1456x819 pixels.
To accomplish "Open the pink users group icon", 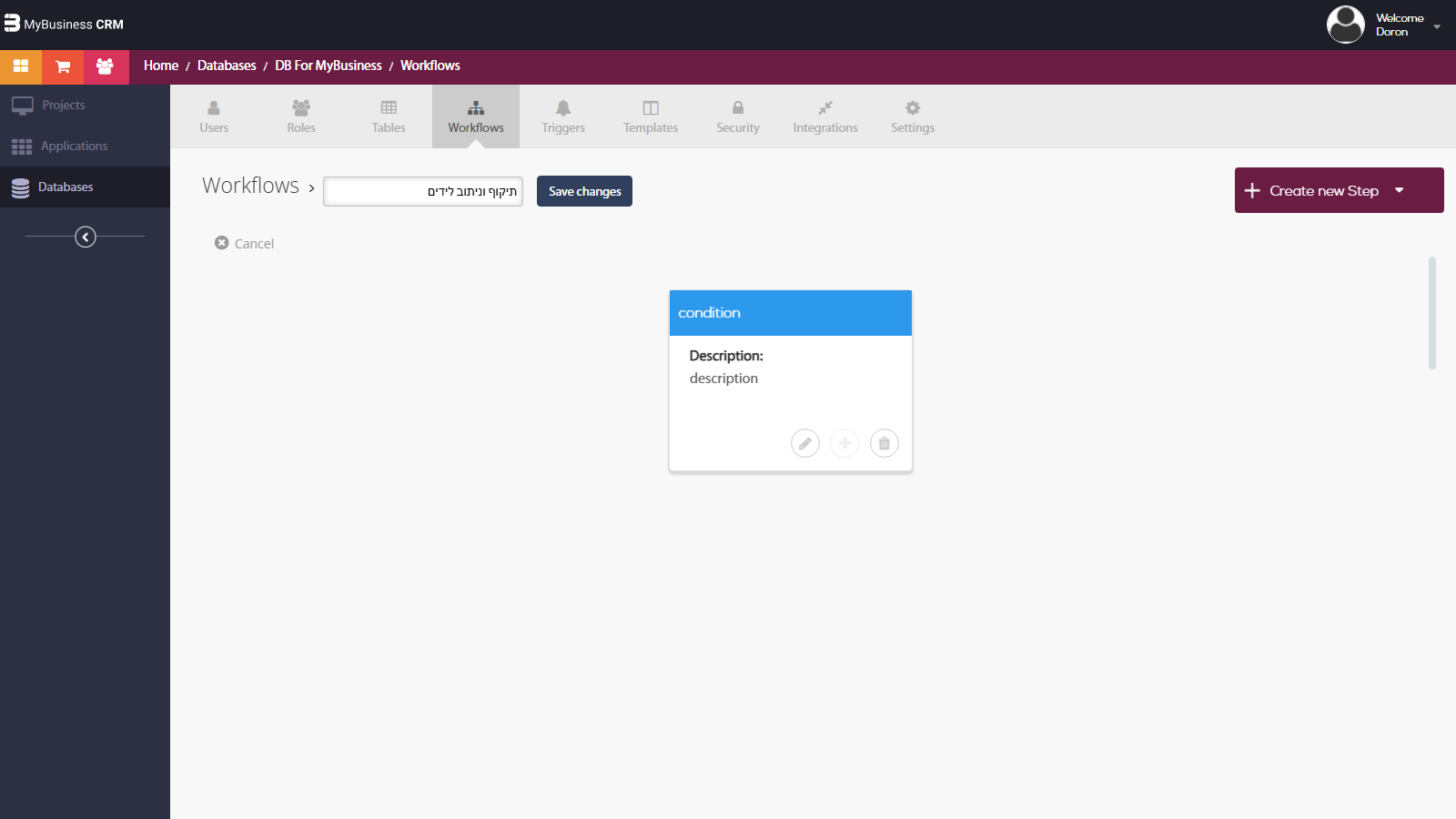I will coord(106,66).
